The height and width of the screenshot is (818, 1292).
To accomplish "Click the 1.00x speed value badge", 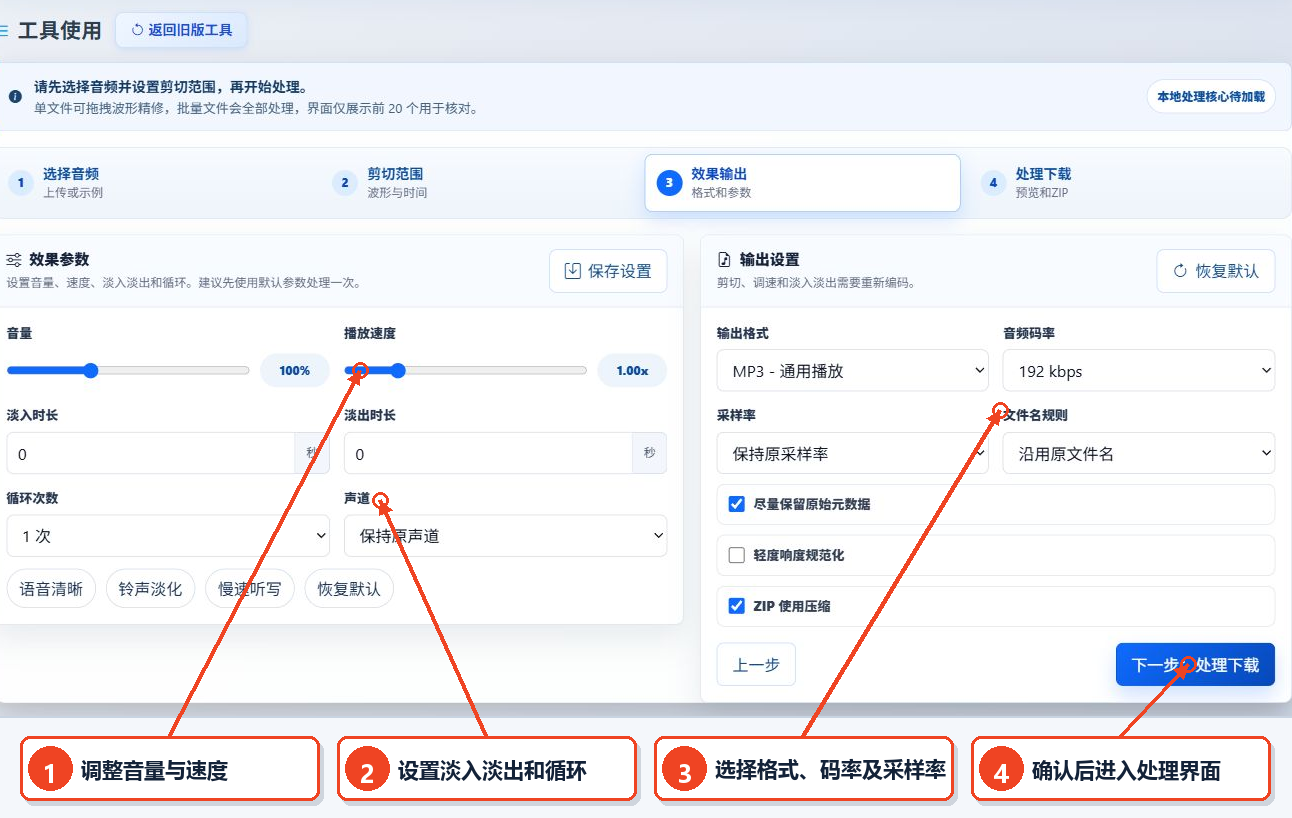I will [632, 371].
